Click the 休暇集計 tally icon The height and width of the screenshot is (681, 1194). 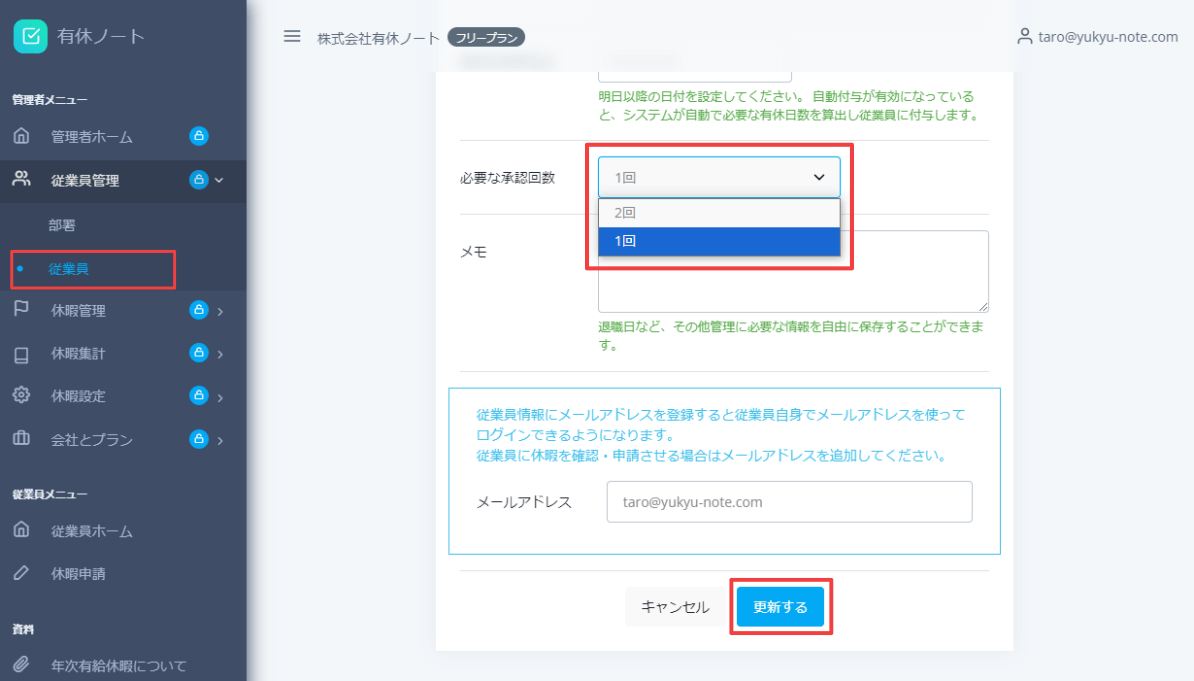[22, 352]
